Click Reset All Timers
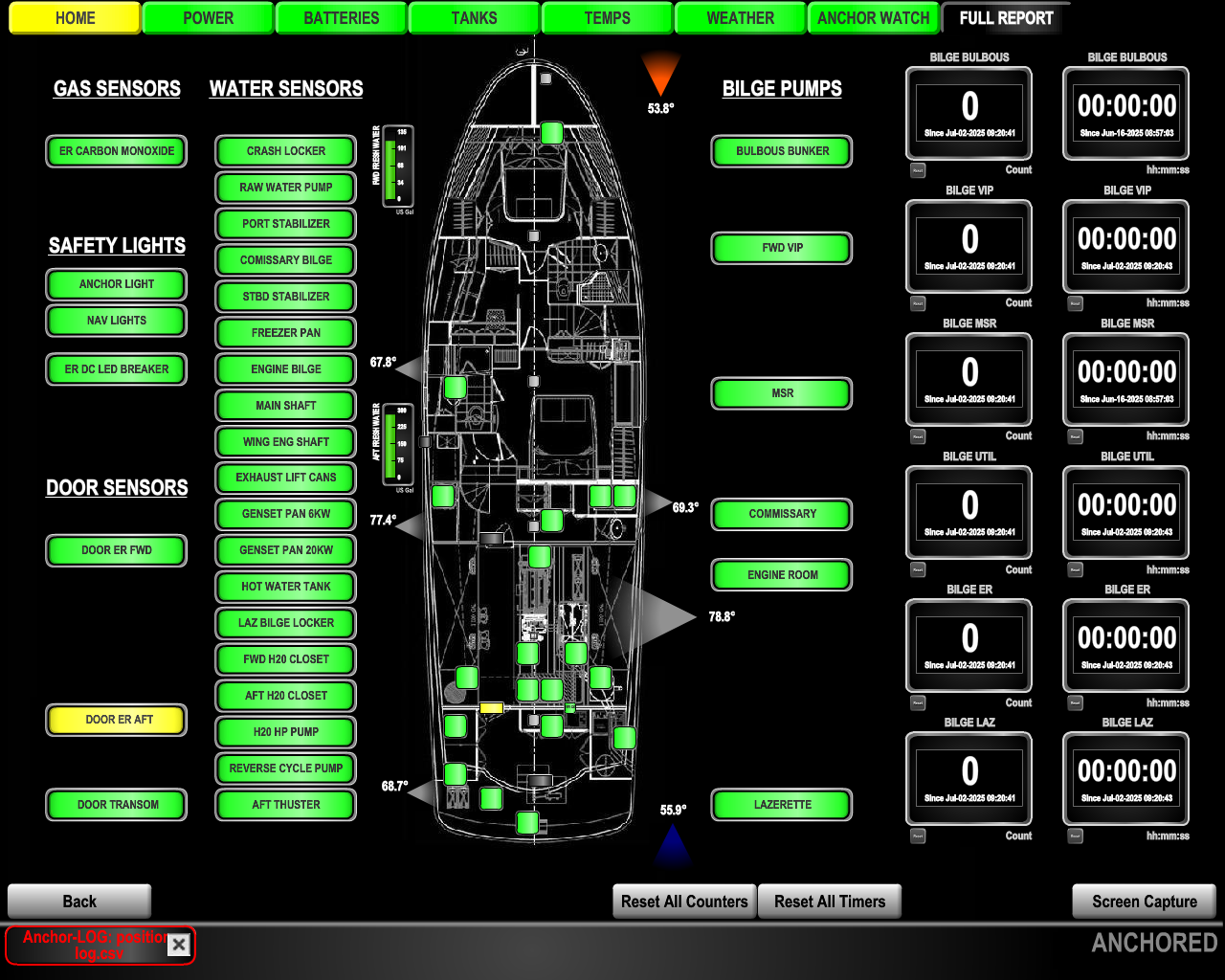Viewport: 1225px width, 980px height. pos(830,902)
